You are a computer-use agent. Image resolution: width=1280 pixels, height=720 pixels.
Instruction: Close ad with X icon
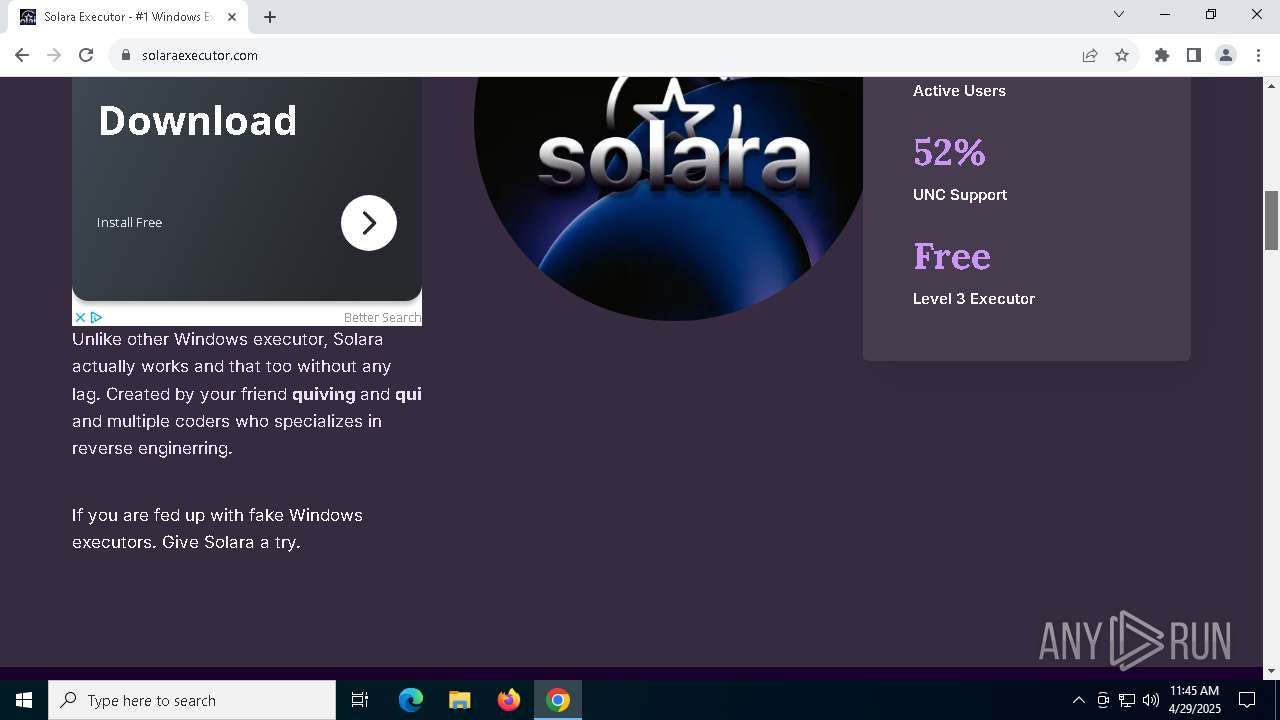coord(80,317)
